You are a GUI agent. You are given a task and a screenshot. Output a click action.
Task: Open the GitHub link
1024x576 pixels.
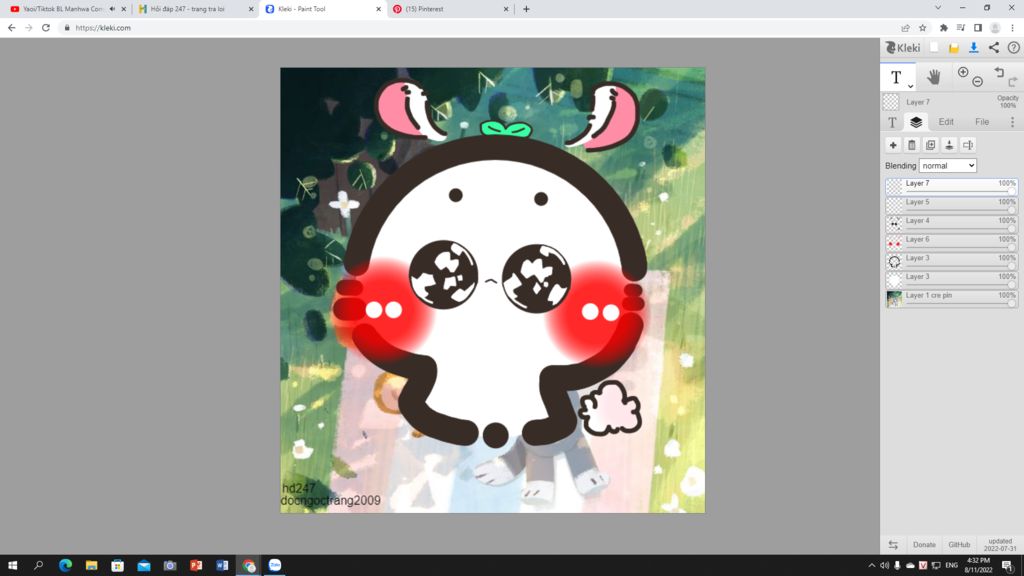coord(959,545)
